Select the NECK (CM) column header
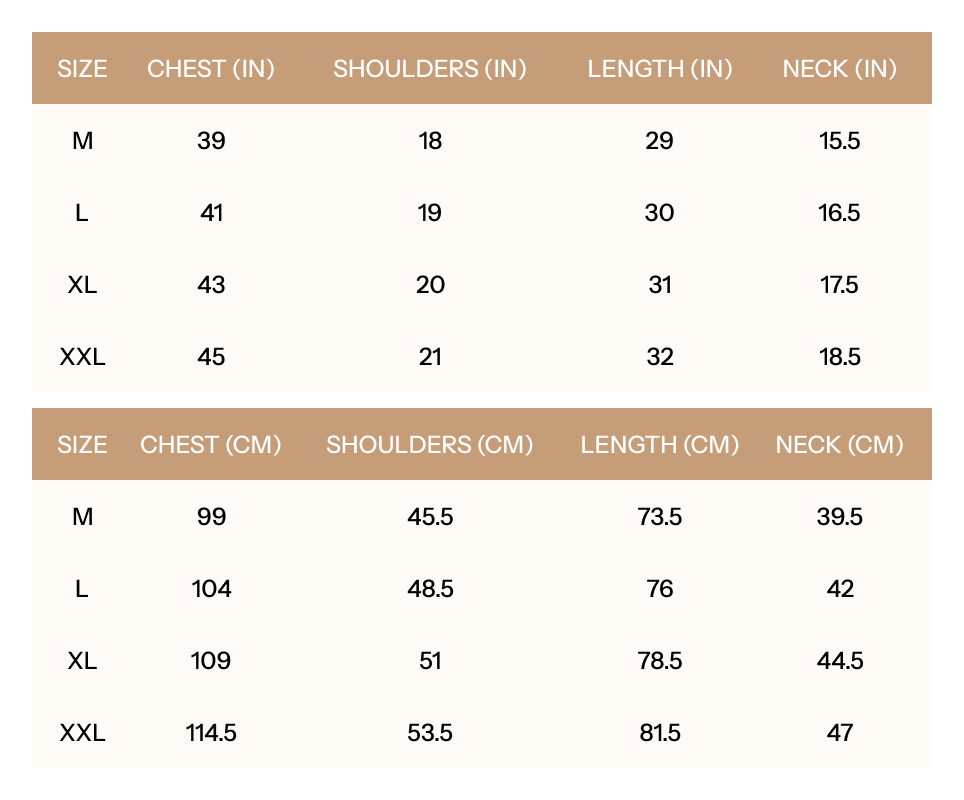Screen dimensions: 964x800 click(839, 445)
